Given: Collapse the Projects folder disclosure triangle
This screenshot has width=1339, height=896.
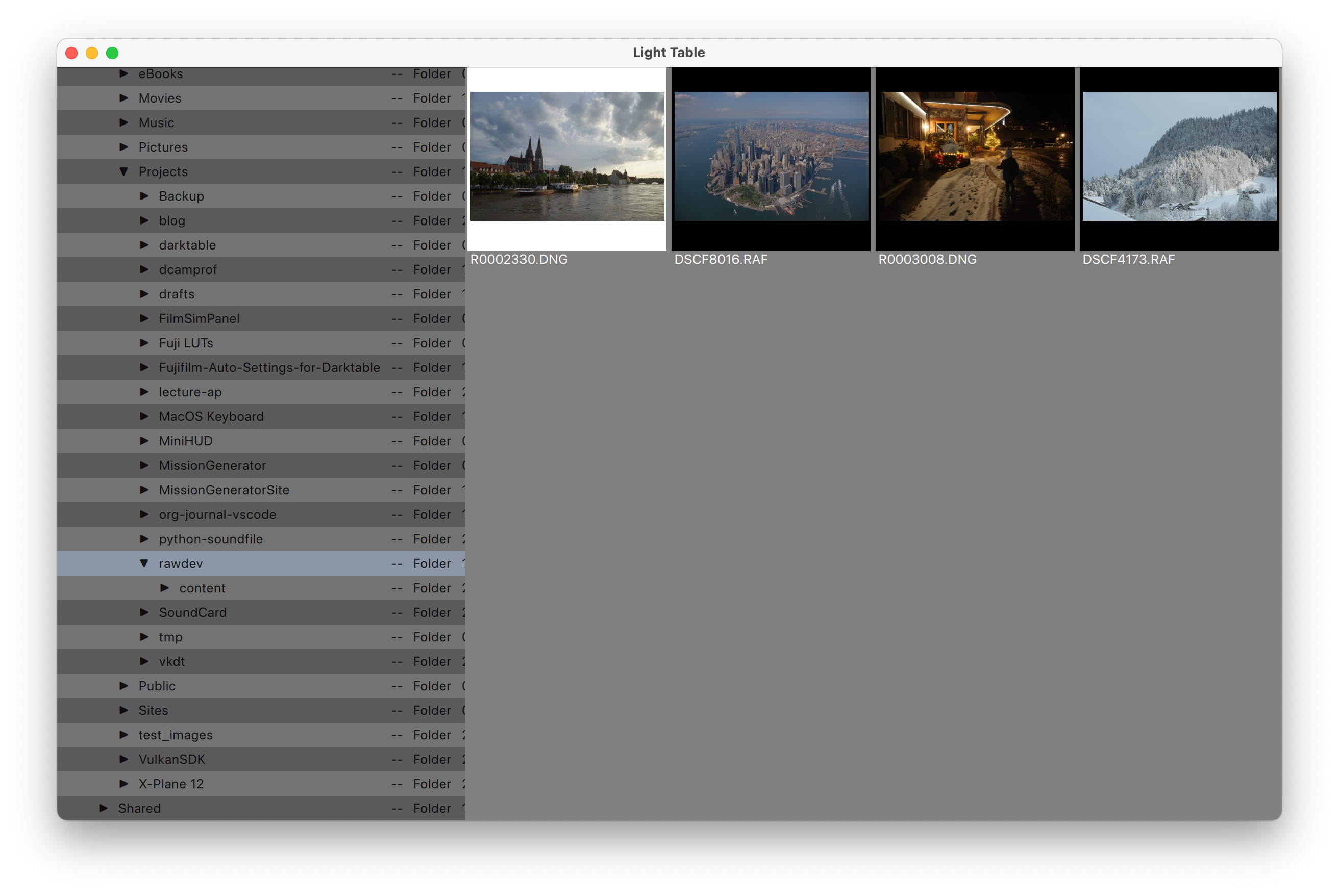Looking at the screenshot, I should tap(123, 171).
